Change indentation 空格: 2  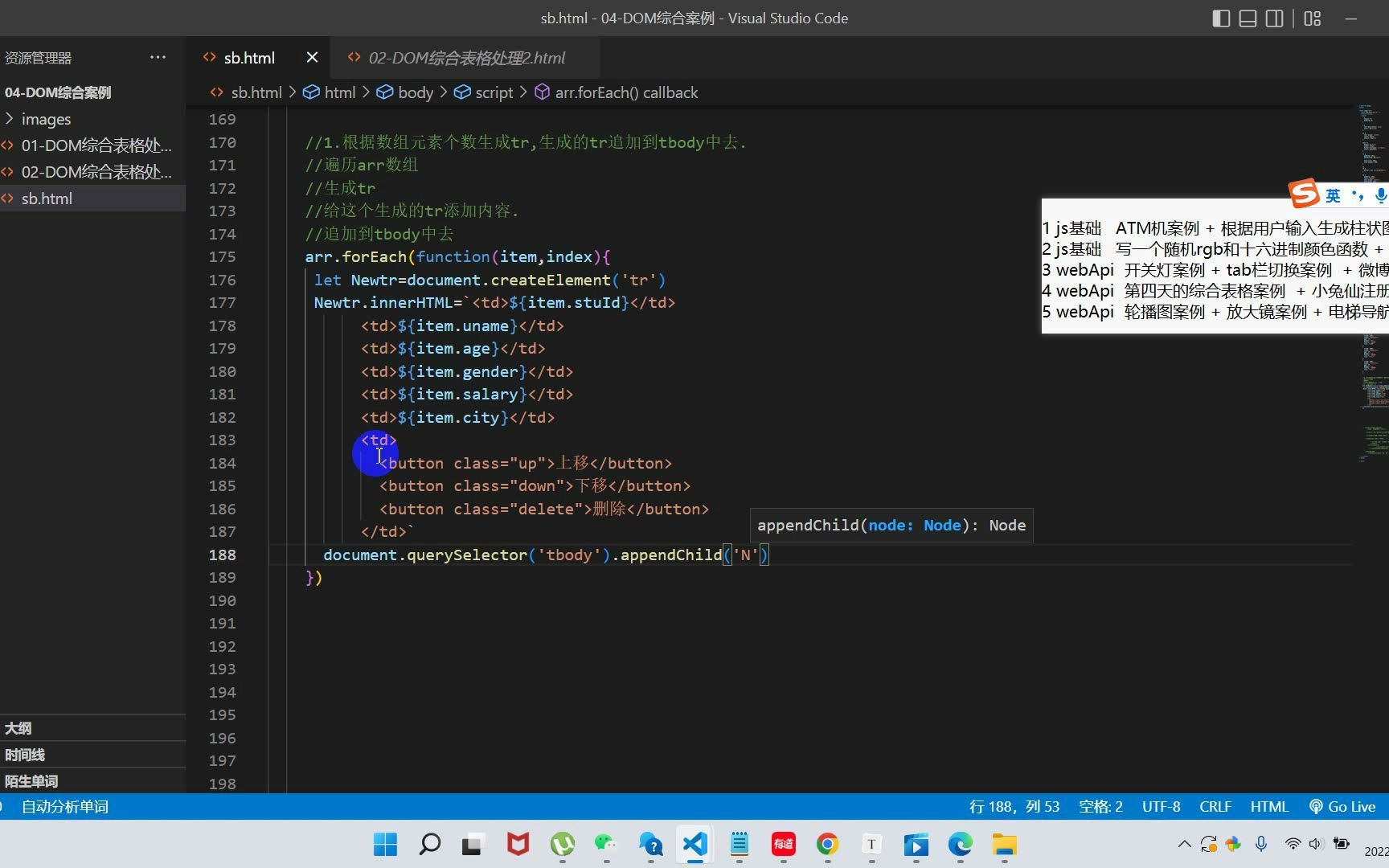click(x=1100, y=807)
